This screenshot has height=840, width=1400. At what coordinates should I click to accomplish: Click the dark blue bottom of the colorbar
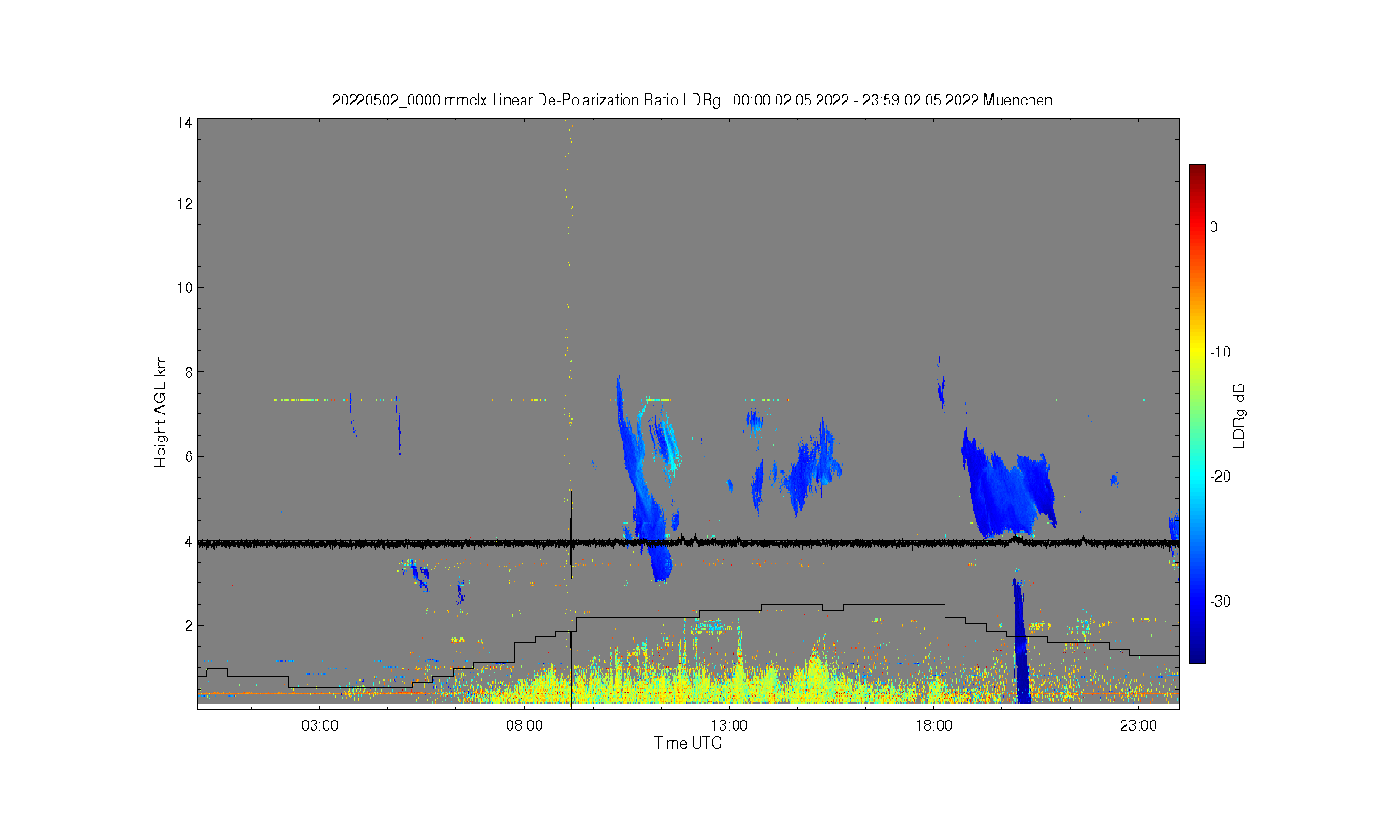1197,655
